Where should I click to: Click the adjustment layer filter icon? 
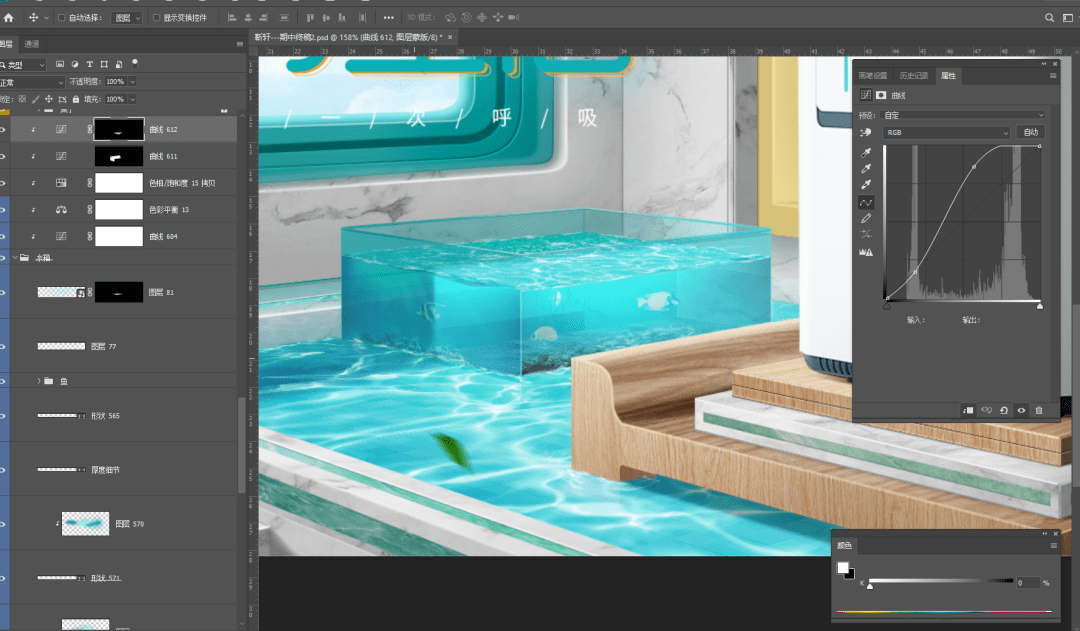point(74,64)
